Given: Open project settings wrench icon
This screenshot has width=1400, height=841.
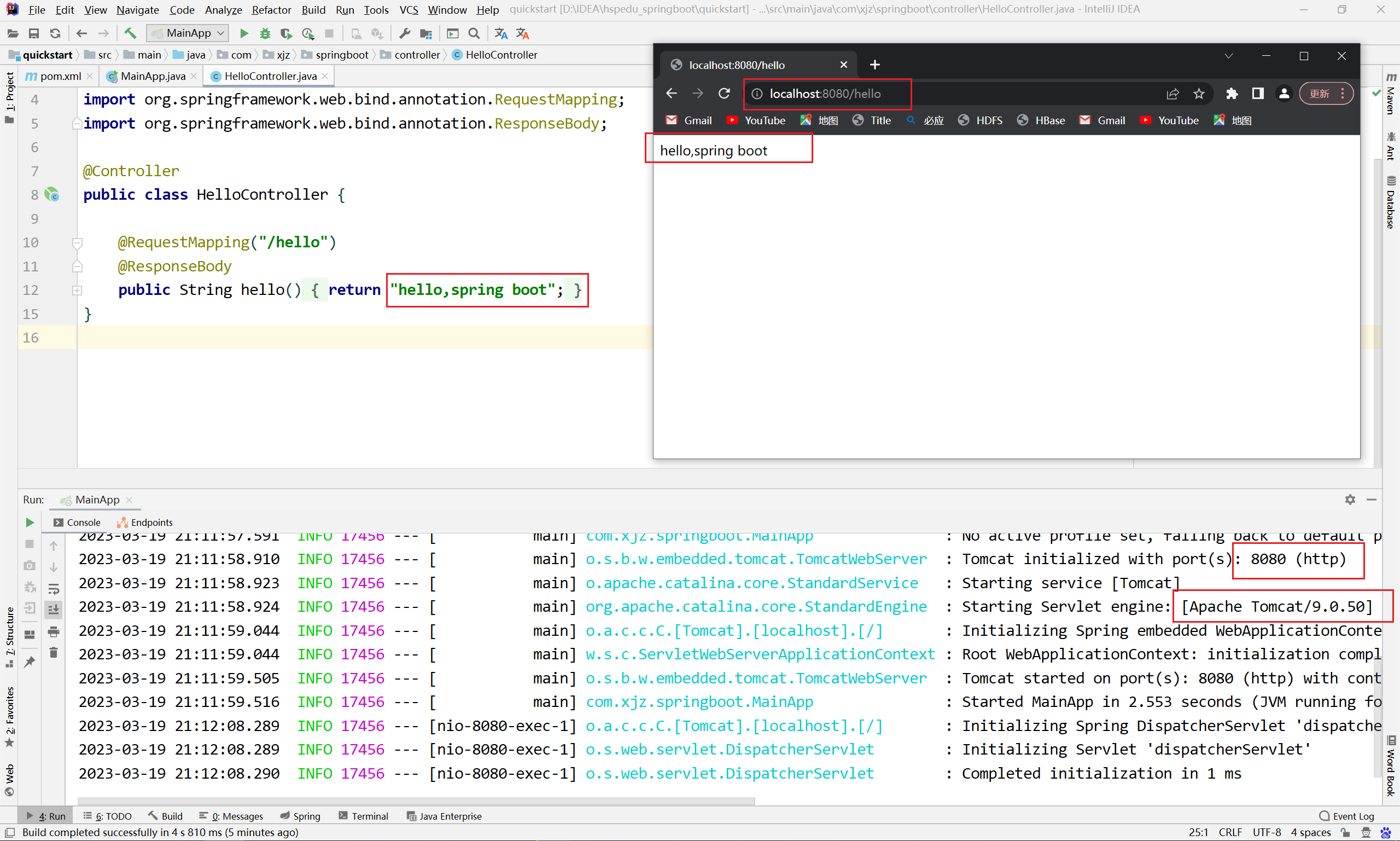Looking at the screenshot, I should (x=404, y=33).
